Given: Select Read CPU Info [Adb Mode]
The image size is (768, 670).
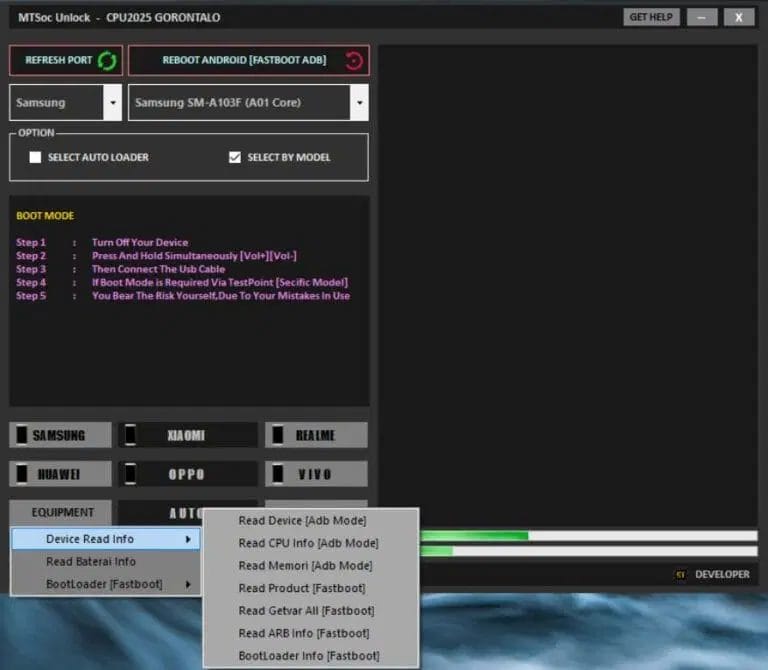Looking at the screenshot, I should pos(308,543).
